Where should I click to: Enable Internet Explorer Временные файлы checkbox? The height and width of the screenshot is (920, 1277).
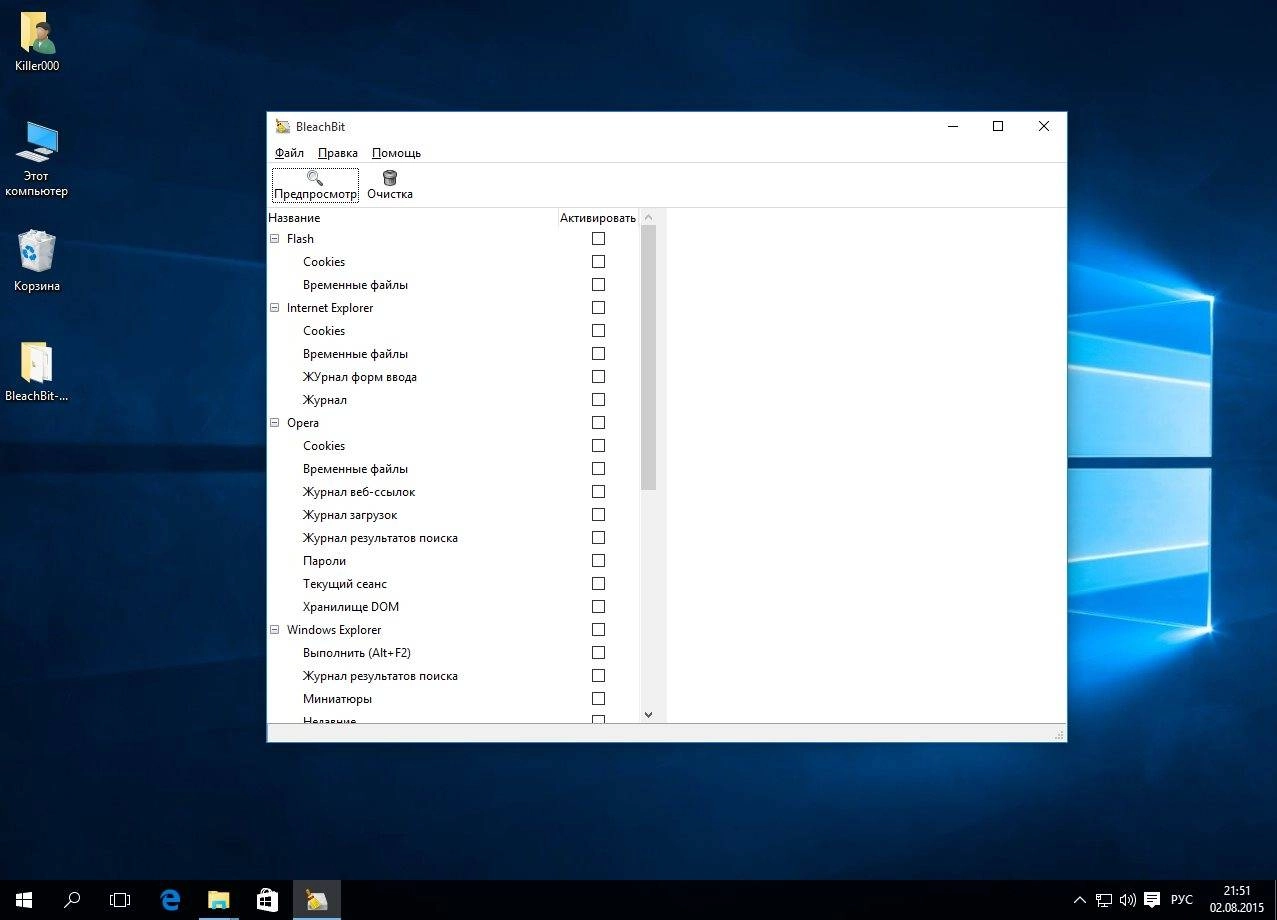point(598,354)
